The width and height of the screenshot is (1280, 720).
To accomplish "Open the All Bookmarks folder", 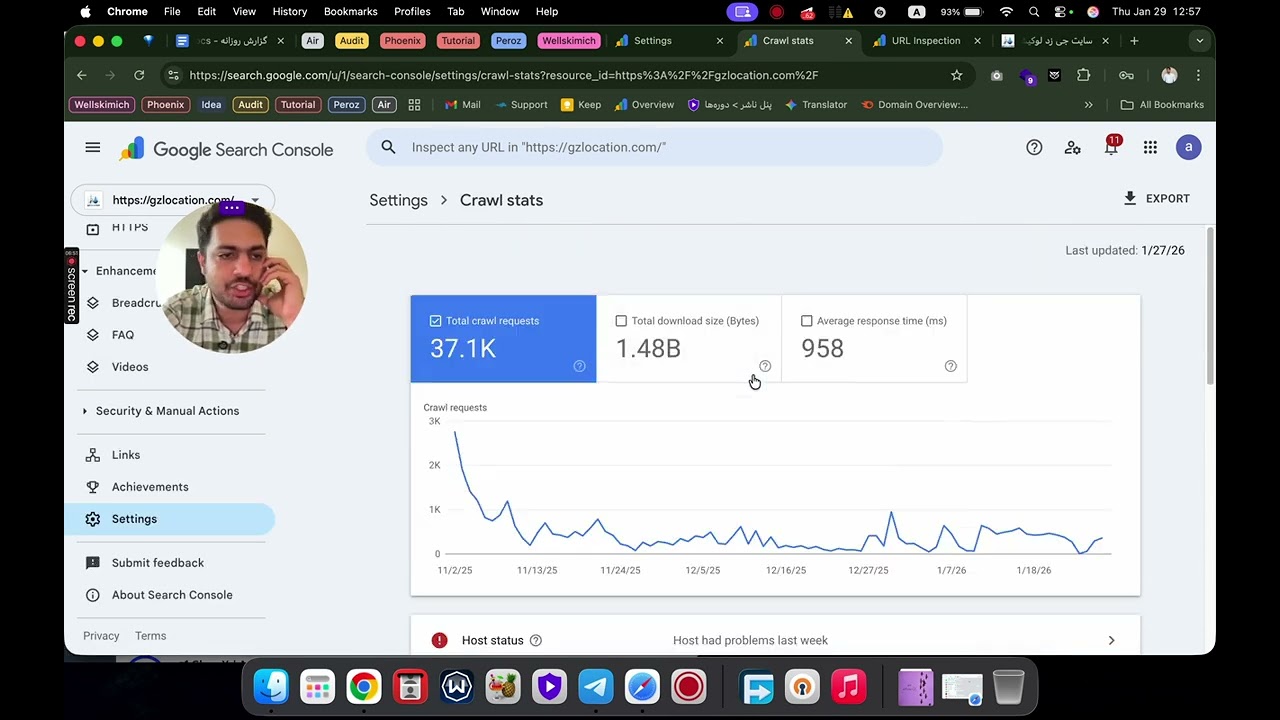I will click(x=1162, y=105).
